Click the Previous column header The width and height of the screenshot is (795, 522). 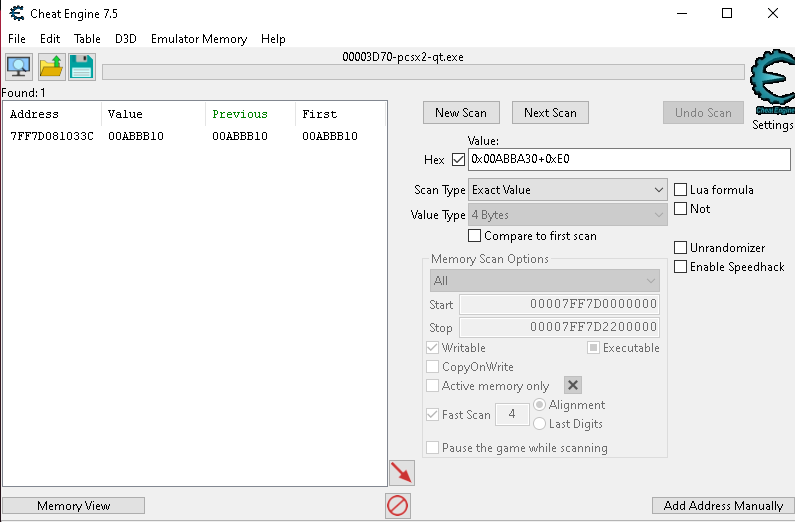point(250,114)
